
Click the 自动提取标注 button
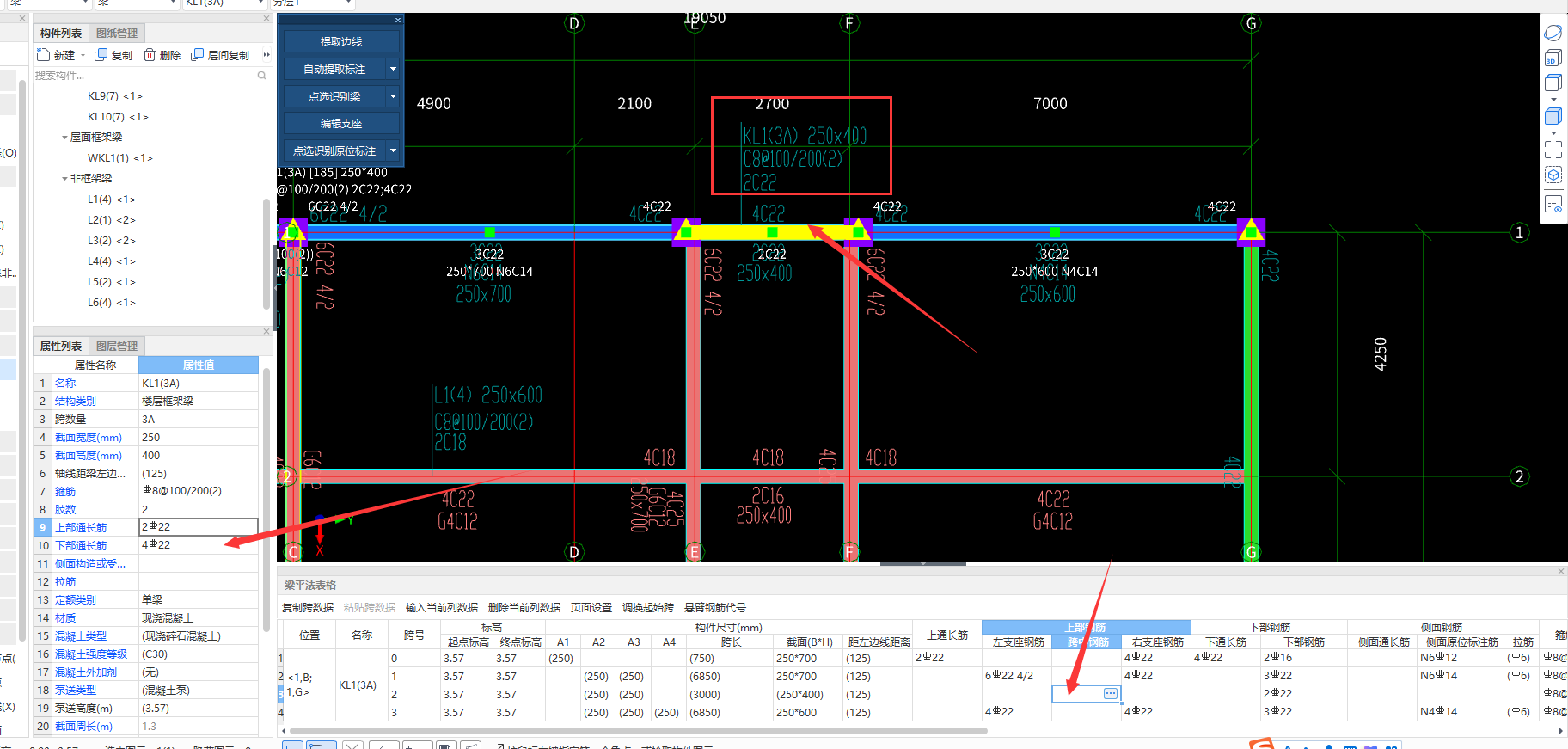click(334, 69)
